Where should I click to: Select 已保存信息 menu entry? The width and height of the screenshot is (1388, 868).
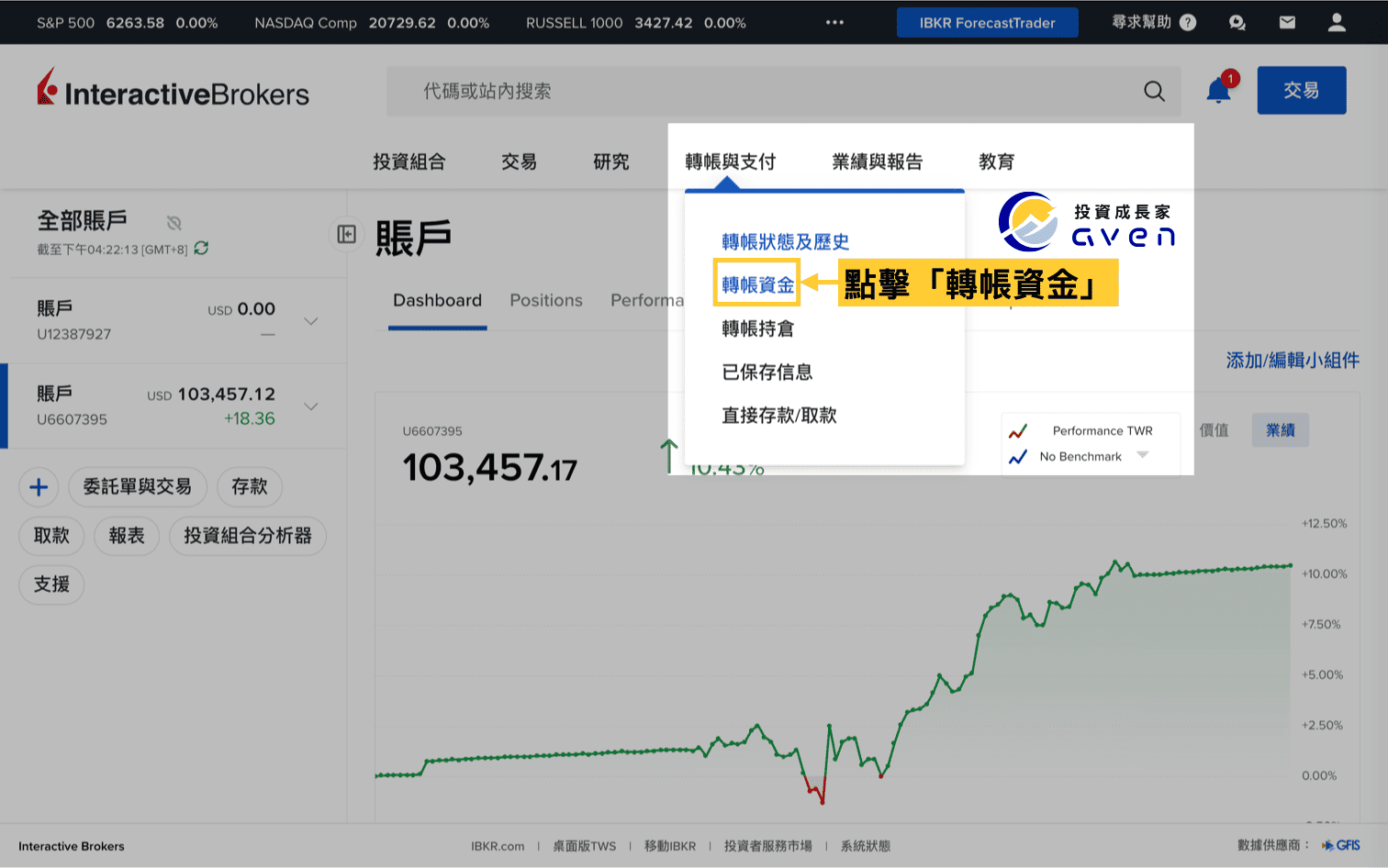click(767, 372)
